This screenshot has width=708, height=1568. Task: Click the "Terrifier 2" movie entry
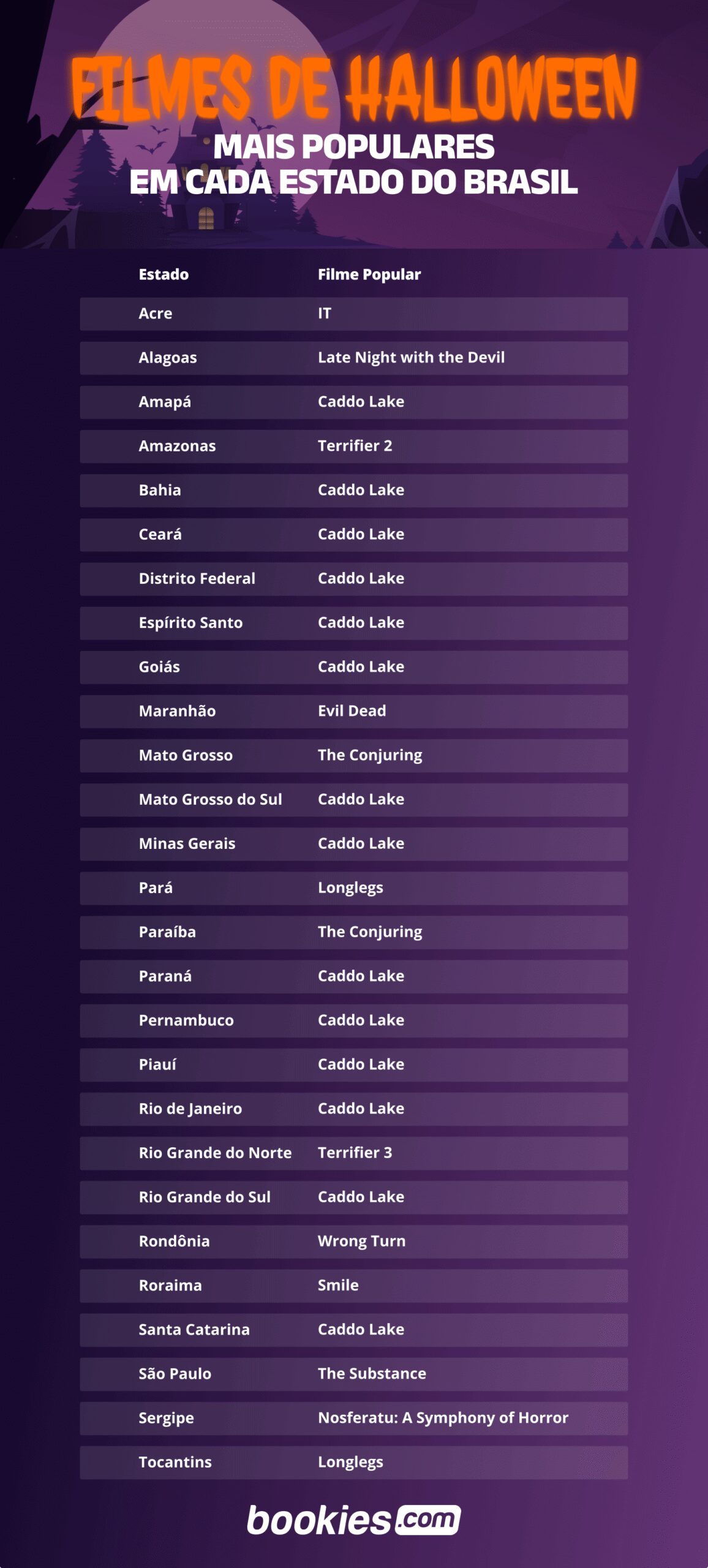click(x=355, y=446)
